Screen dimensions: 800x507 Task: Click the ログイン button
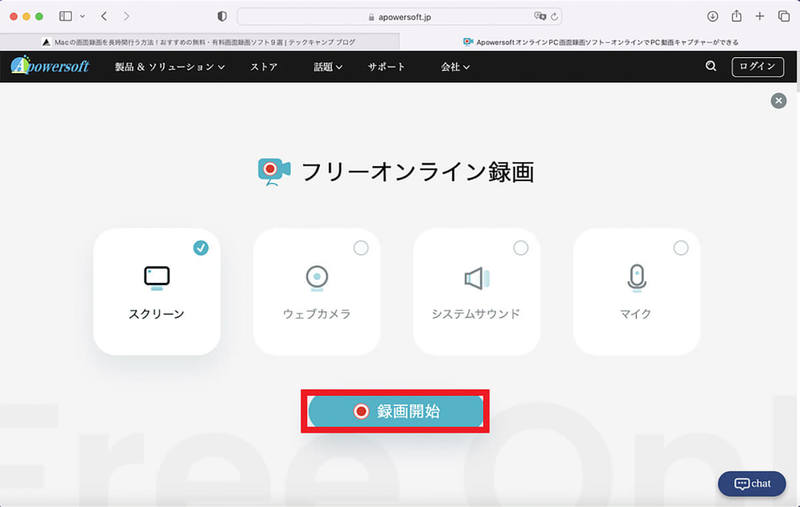pyautogui.click(x=758, y=67)
